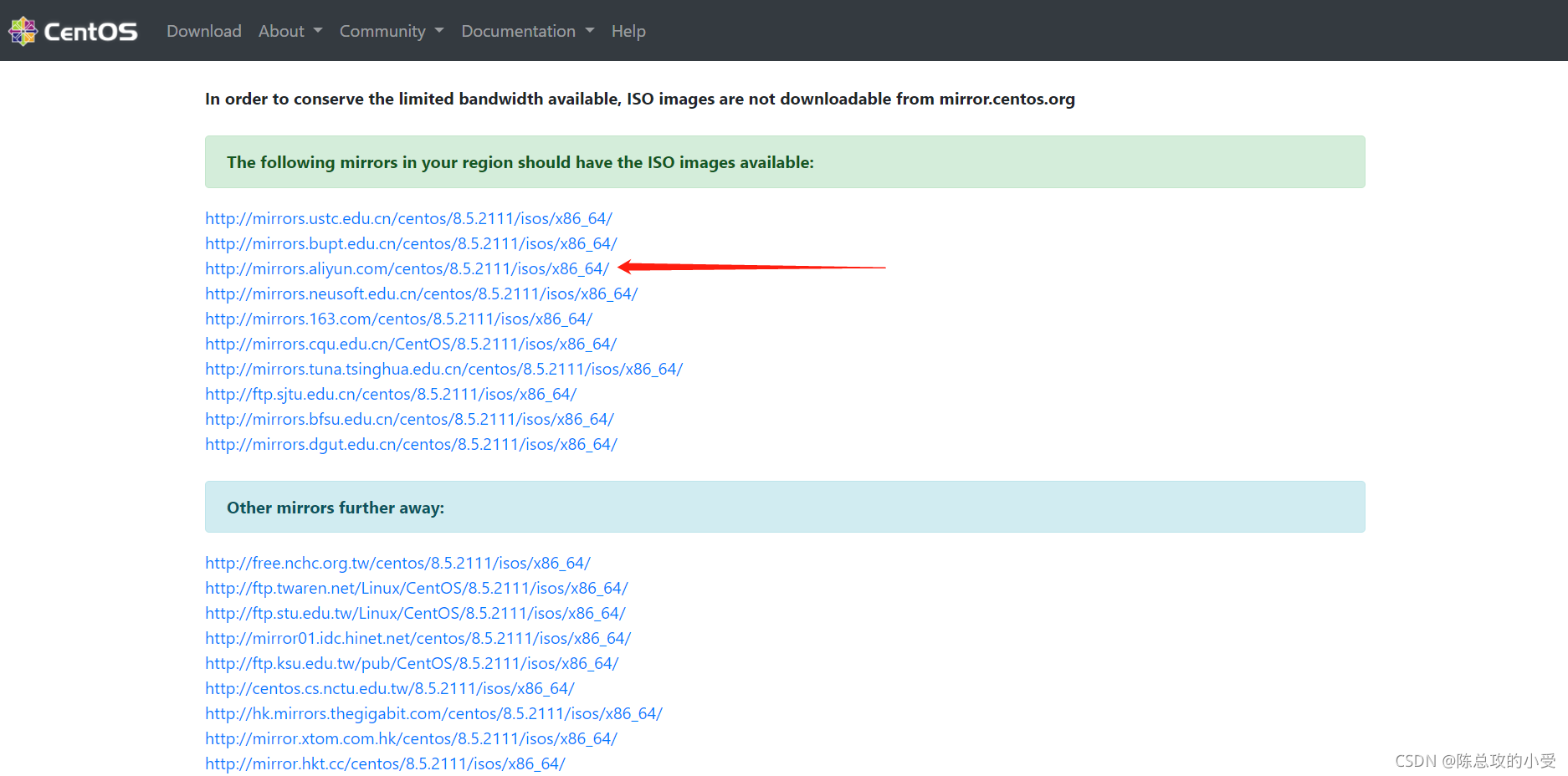This screenshot has width=1568, height=776.
Task: Click the CentOS logo icon
Action: click(23, 31)
